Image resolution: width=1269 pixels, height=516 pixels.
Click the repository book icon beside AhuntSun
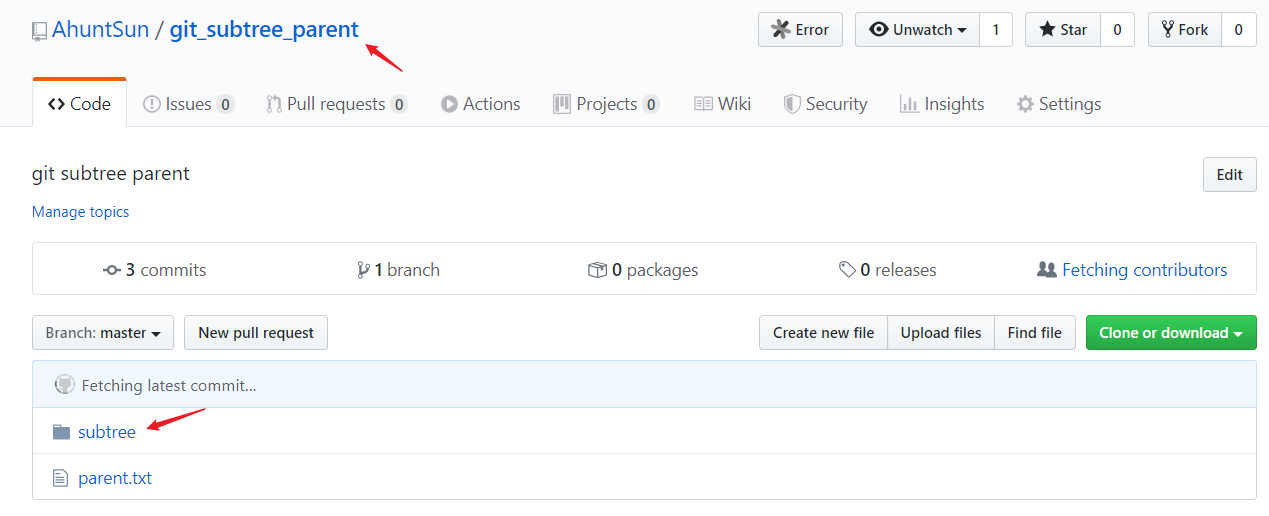(39, 31)
